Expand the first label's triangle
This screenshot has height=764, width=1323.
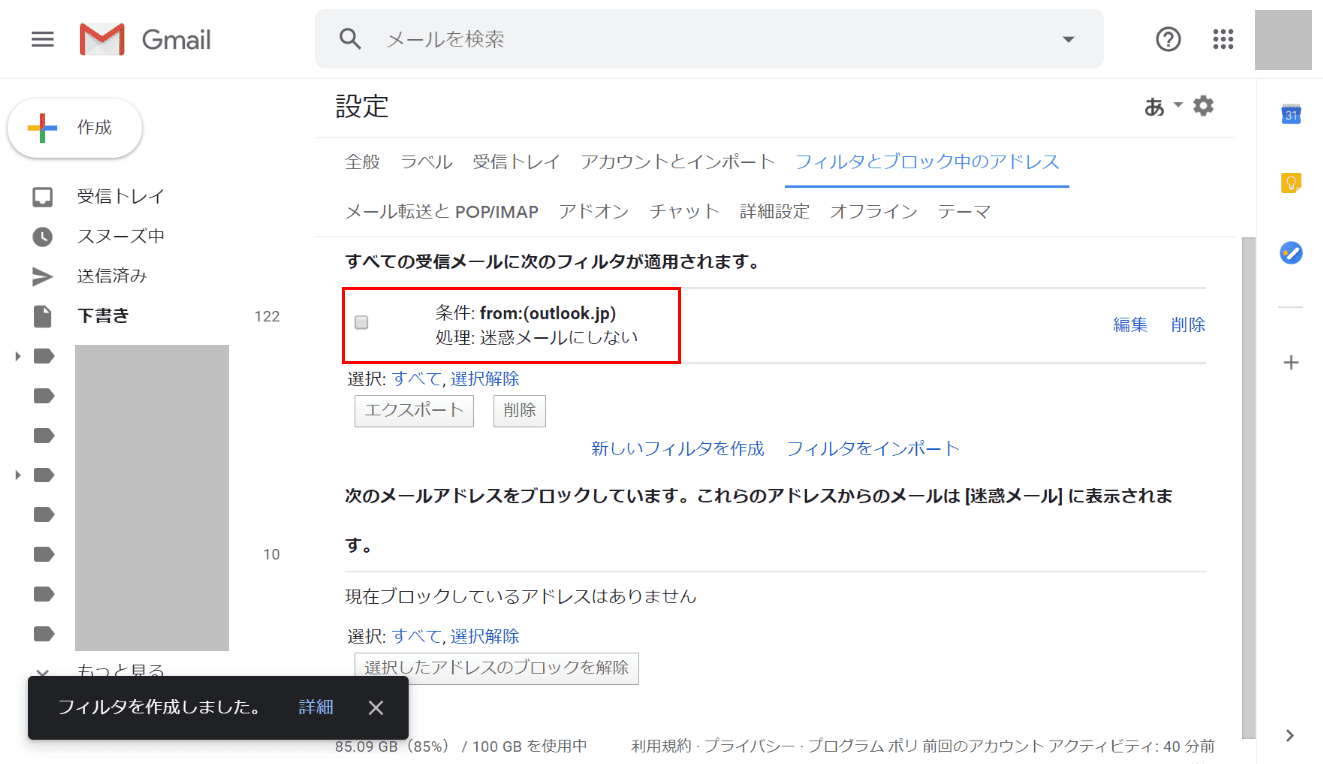point(17,356)
